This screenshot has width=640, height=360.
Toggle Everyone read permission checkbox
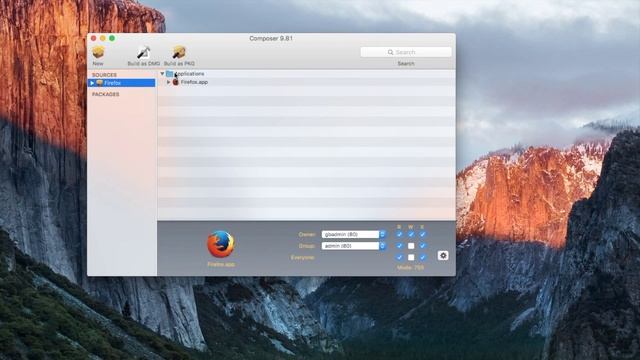[399, 257]
